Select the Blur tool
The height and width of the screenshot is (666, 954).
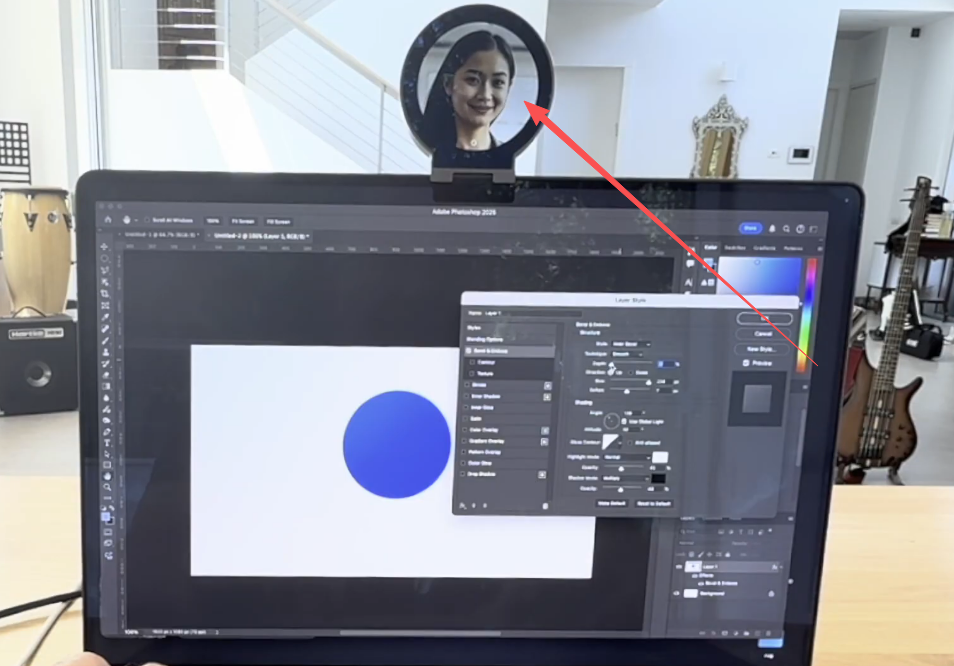point(106,398)
